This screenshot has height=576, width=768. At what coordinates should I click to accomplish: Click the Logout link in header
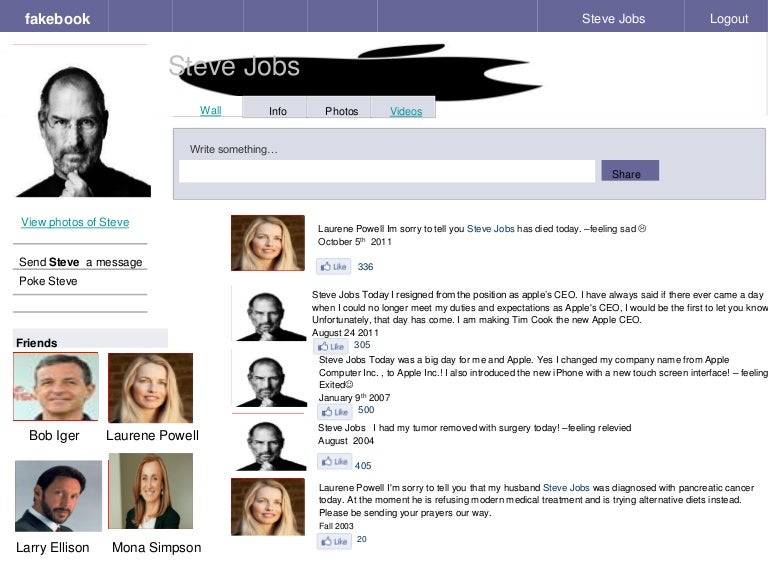point(728,18)
